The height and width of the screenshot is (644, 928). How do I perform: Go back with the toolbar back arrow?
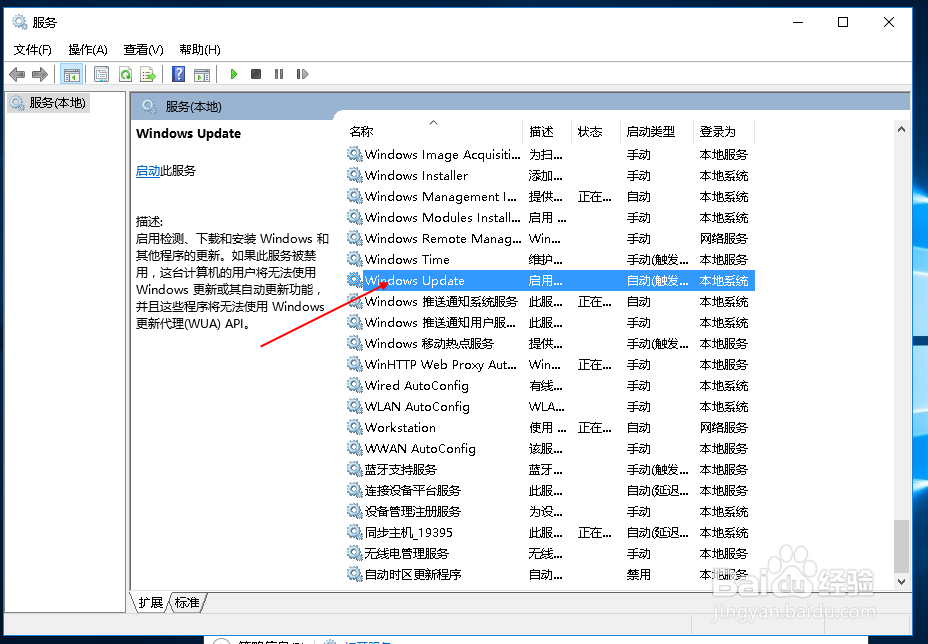pos(17,75)
